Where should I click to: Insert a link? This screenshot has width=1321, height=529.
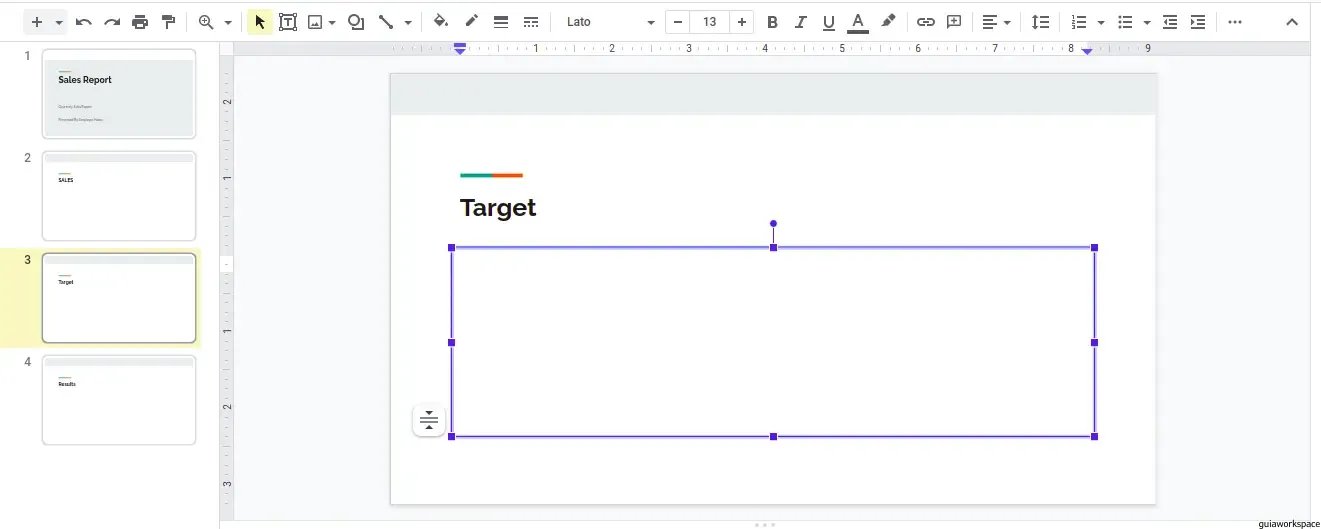click(926, 22)
